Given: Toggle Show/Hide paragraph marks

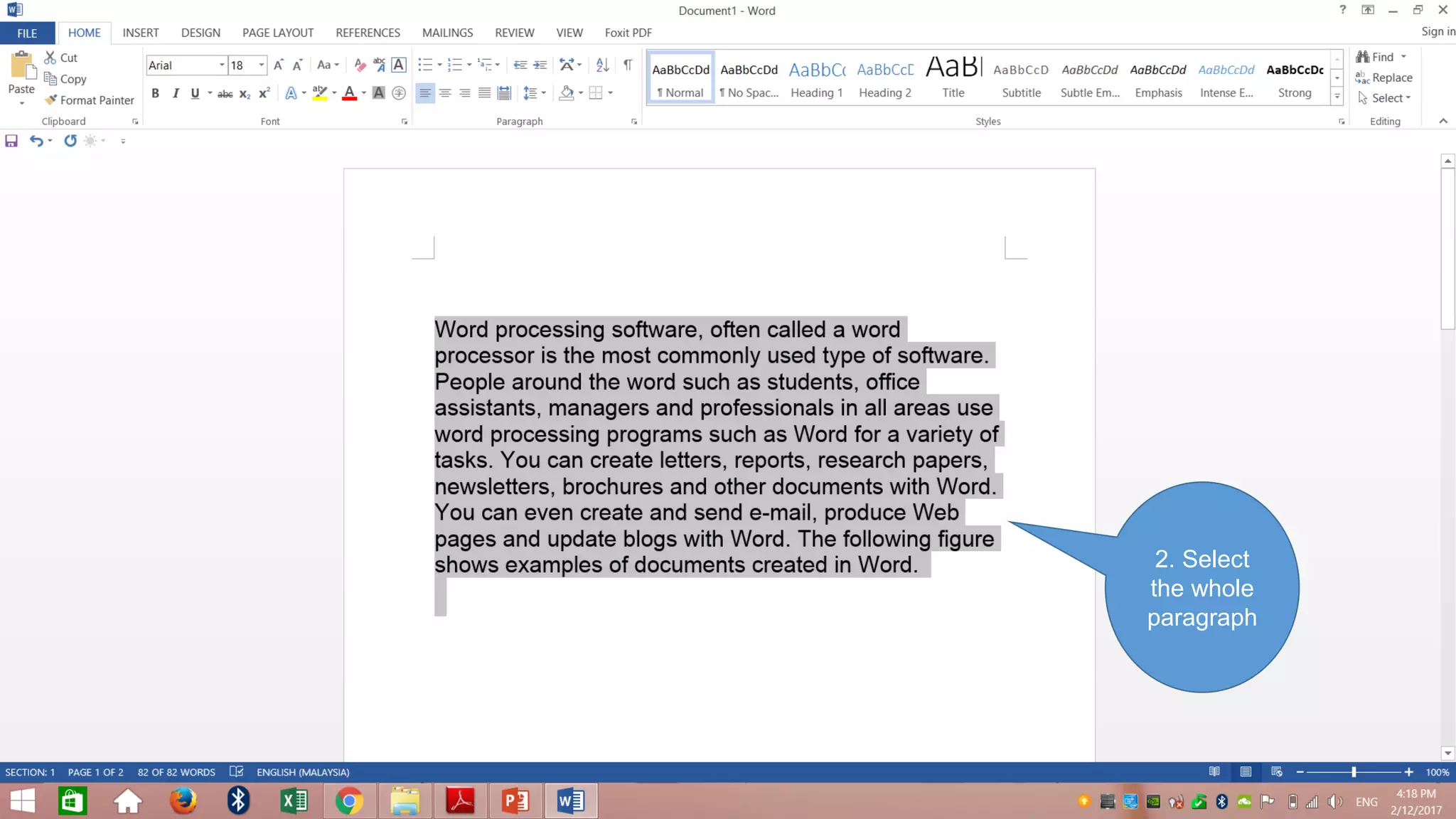Looking at the screenshot, I should pyautogui.click(x=627, y=65).
